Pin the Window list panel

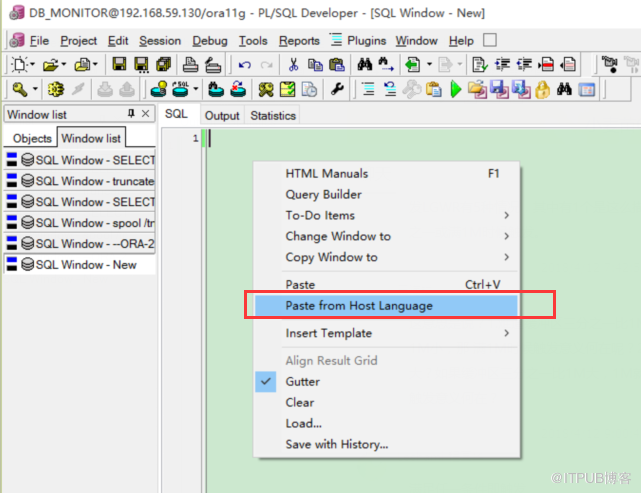pyautogui.click(x=131, y=114)
